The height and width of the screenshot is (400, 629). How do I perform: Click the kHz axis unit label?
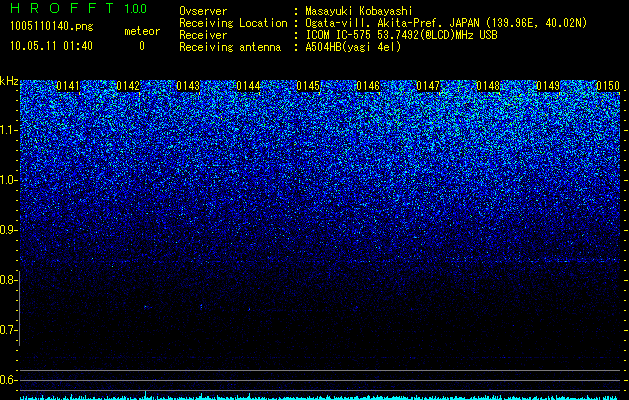(9, 81)
